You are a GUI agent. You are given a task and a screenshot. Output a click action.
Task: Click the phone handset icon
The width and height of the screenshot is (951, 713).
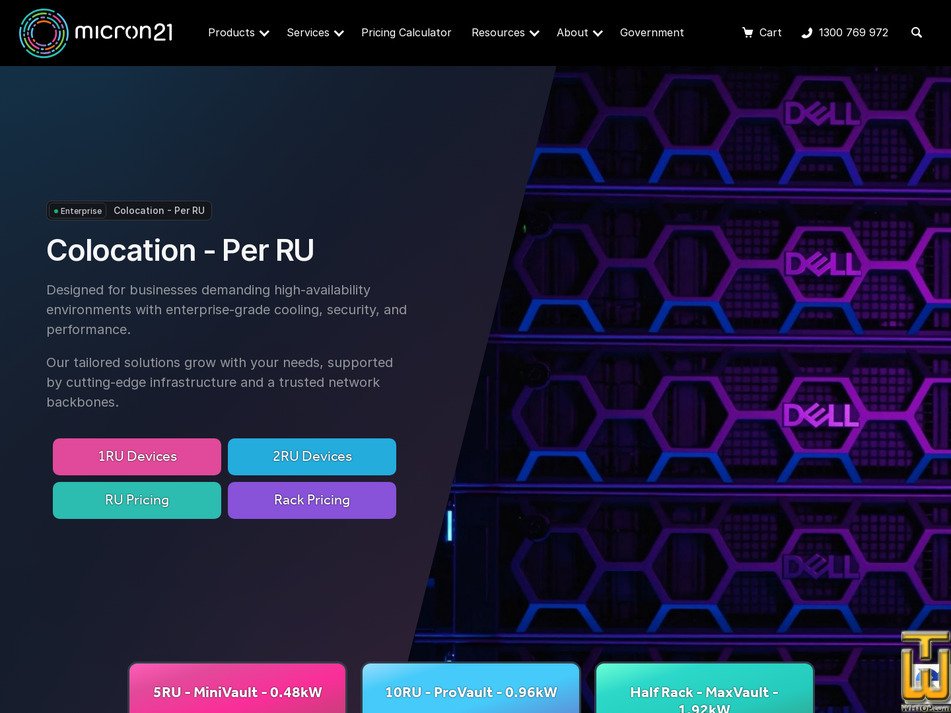[x=806, y=32]
